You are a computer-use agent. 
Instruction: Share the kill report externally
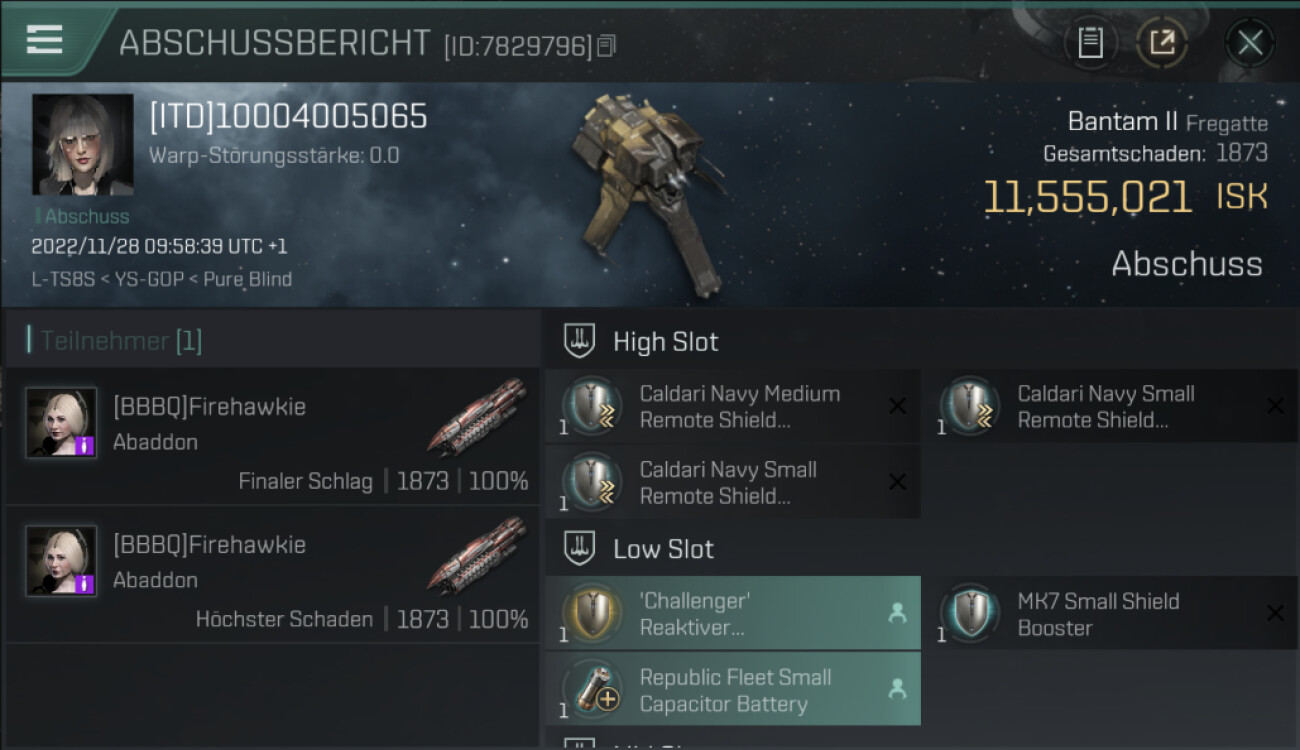[1162, 43]
